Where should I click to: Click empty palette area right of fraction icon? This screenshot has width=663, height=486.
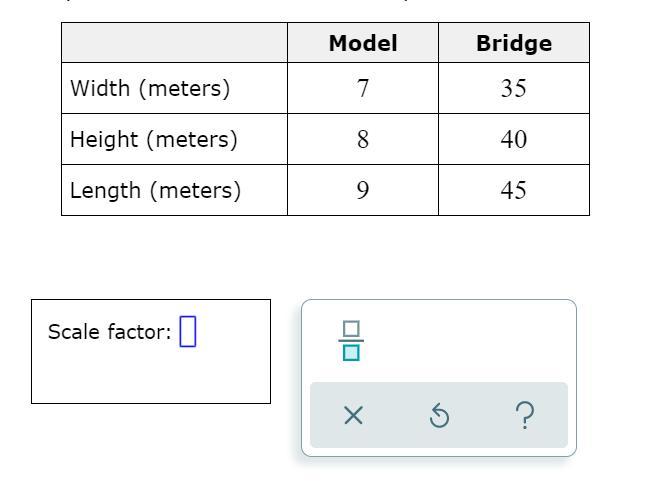coord(470,341)
